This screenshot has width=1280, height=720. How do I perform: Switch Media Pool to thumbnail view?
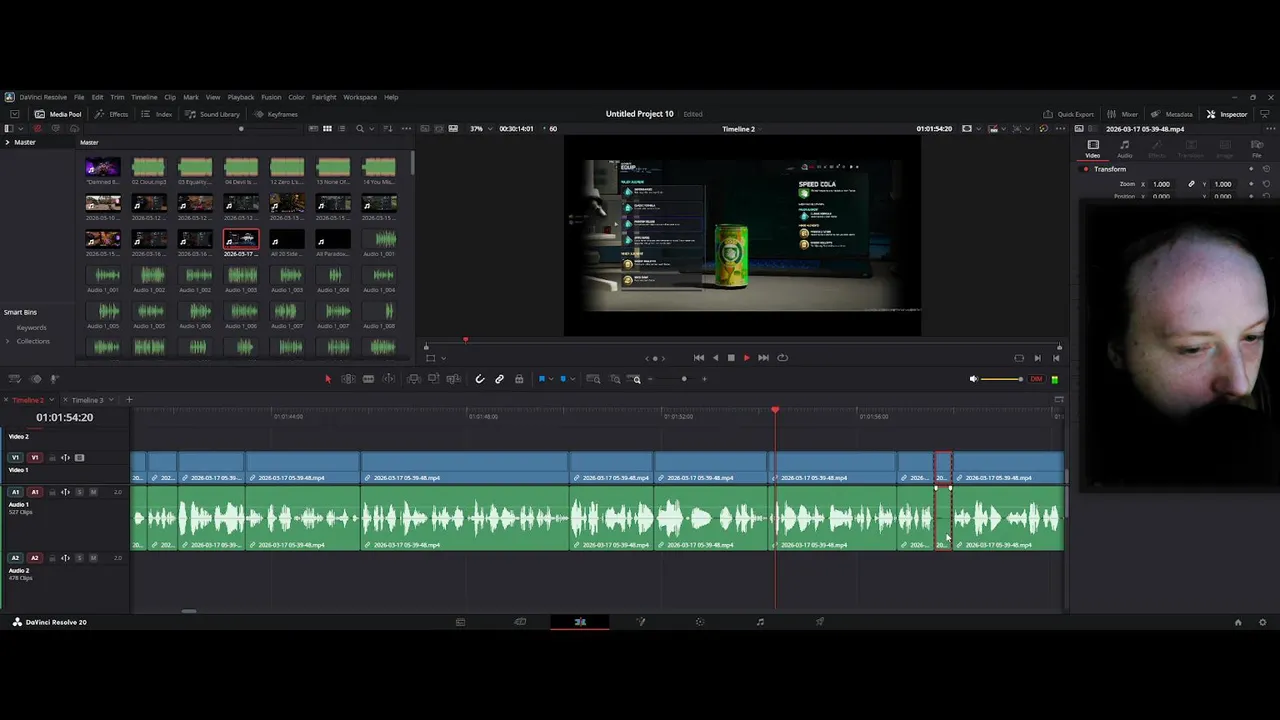[x=327, y=129]
